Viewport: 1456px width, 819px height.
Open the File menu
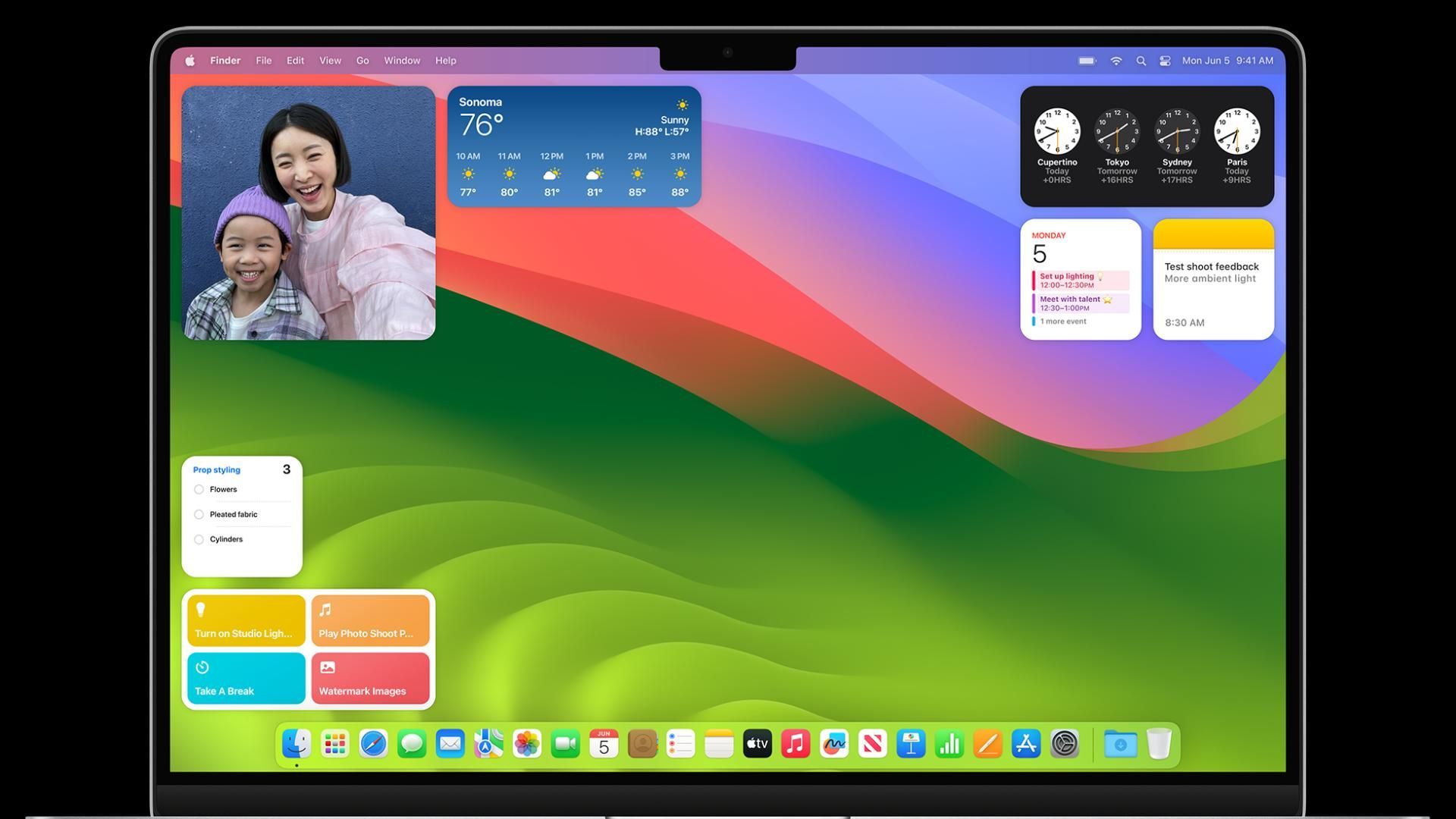click(x=263, y=61)
